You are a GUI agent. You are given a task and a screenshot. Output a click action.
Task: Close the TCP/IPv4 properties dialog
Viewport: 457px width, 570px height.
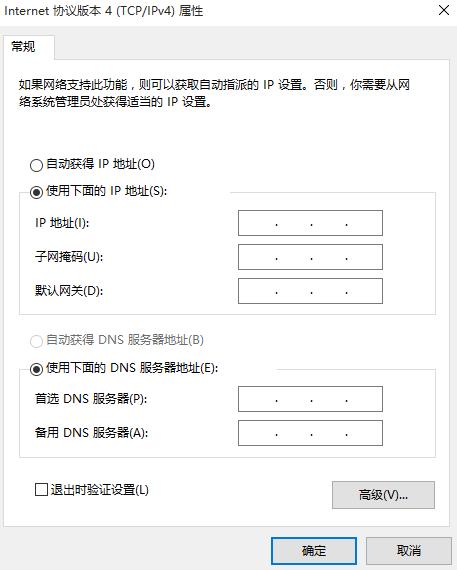point(444,10)
